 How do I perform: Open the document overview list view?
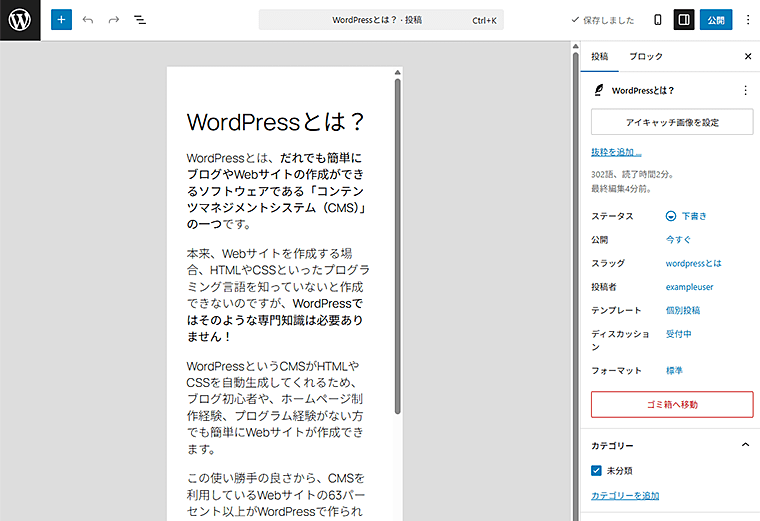point(140,20)
